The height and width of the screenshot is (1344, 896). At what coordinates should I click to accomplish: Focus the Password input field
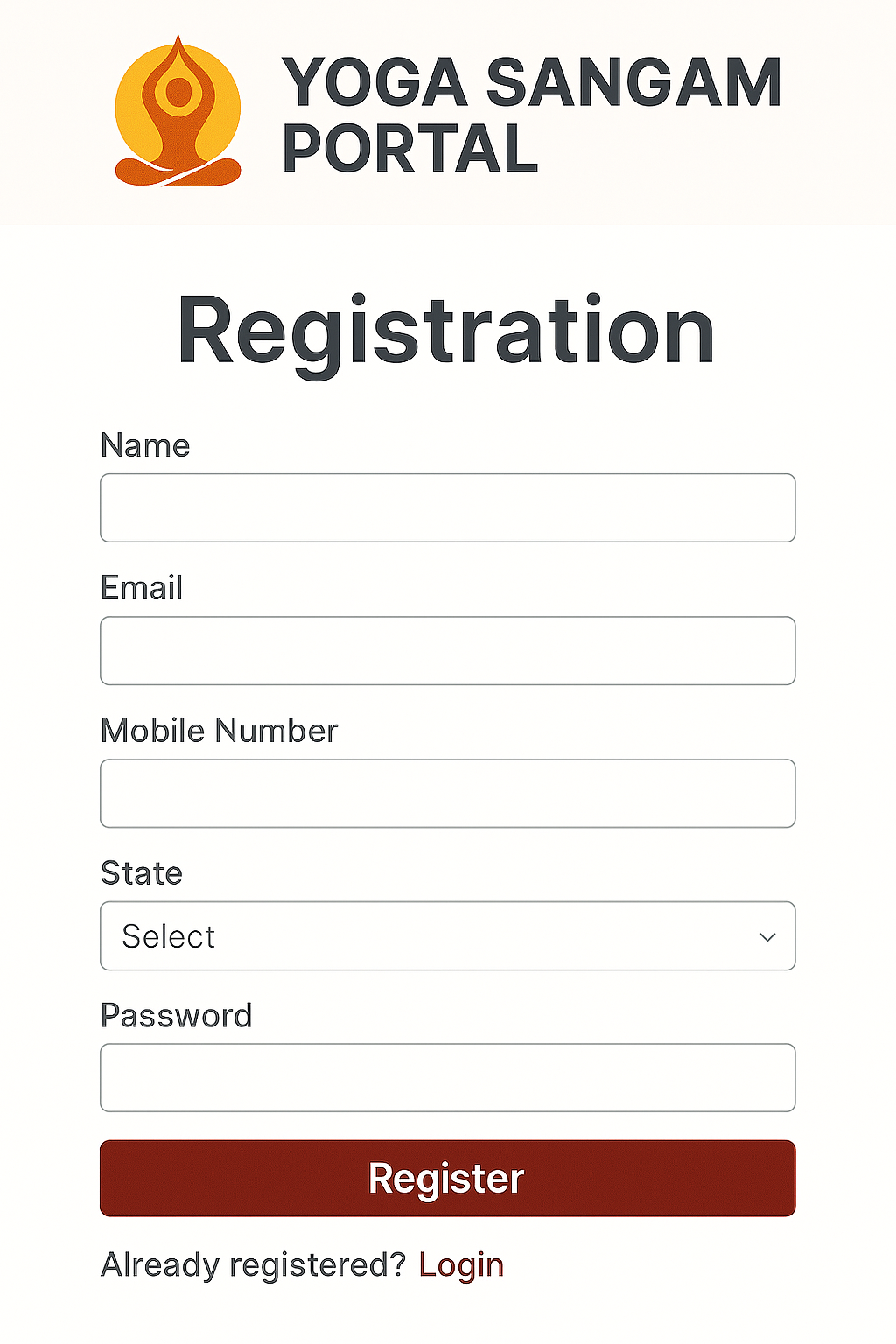pyautogui.click(x=447, y=1078)
